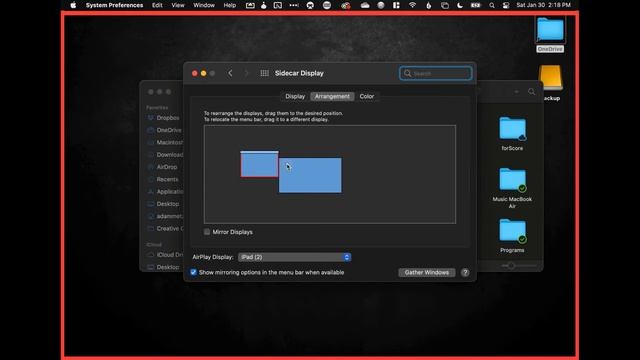
Task: Click the Wi-Fi status icon in menu bar
Action: pyautogui.click(x=412, y=5)
